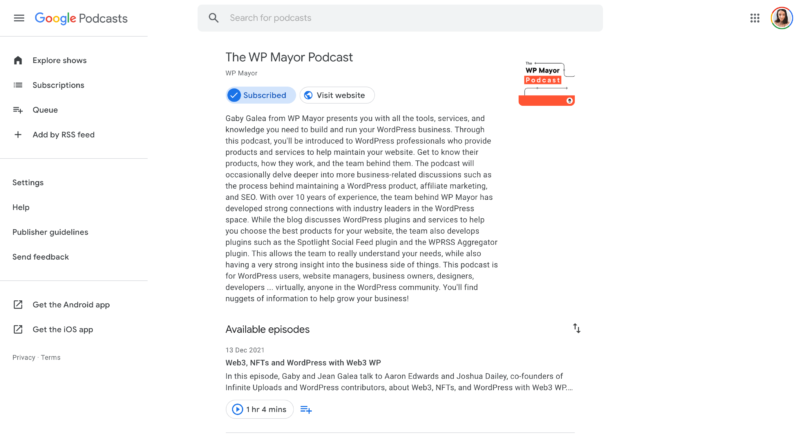Open Get the iOS app link
Viewport: 800px width, 447px height.
tap(63, 330)
